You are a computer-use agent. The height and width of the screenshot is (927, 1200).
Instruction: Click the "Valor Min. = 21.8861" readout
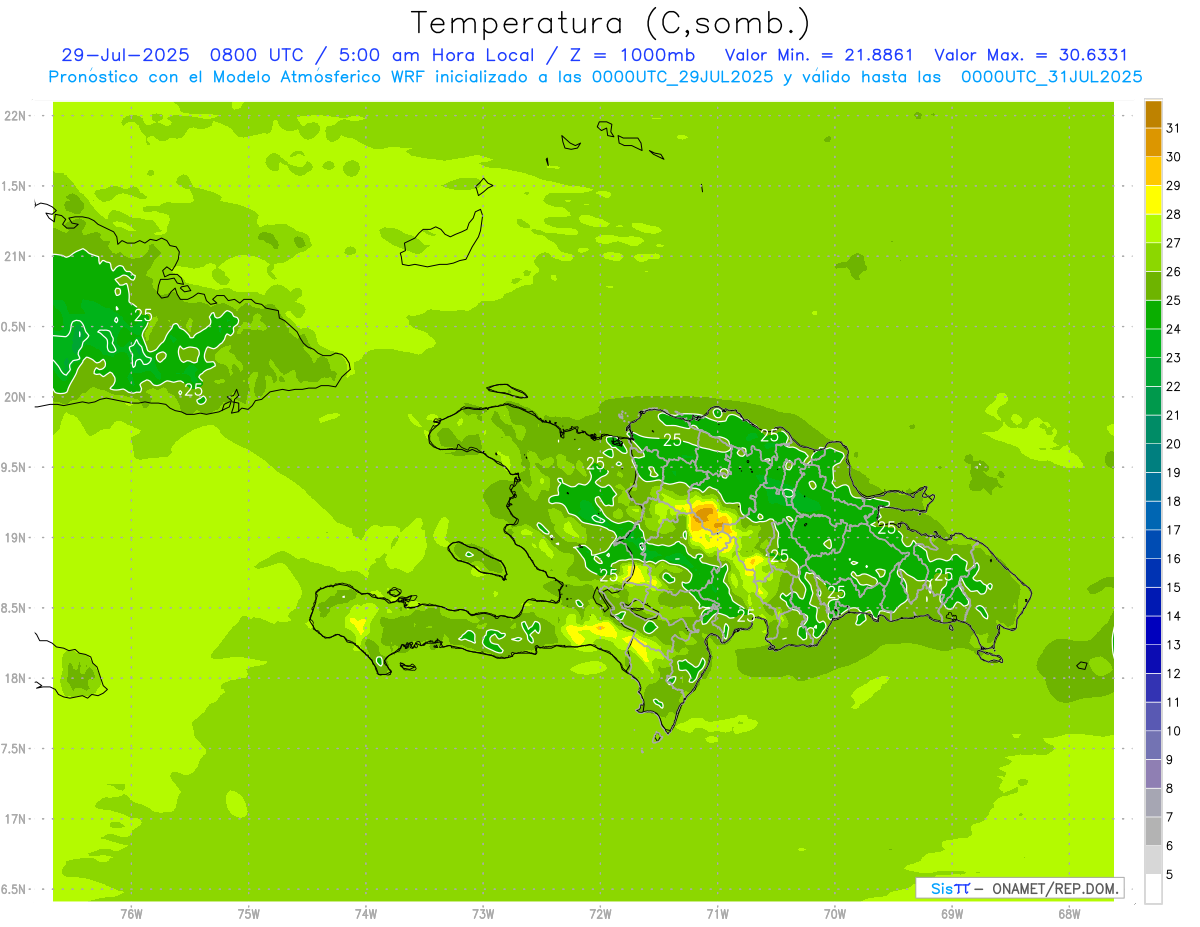(x=819, y=55)
